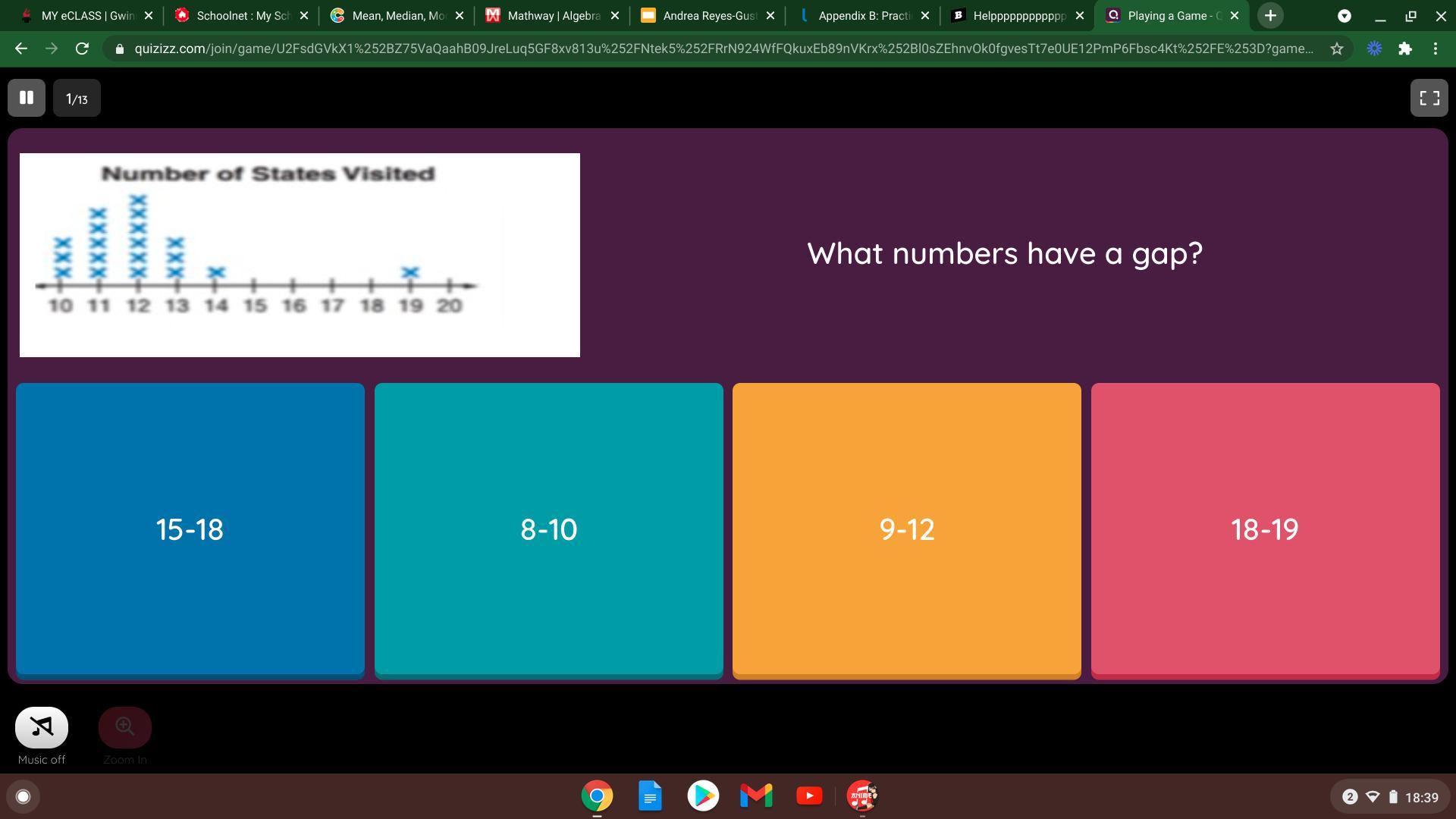The image size is (1456, 819).
Task: Expand the tab search dropdown
Action: 1344,15
